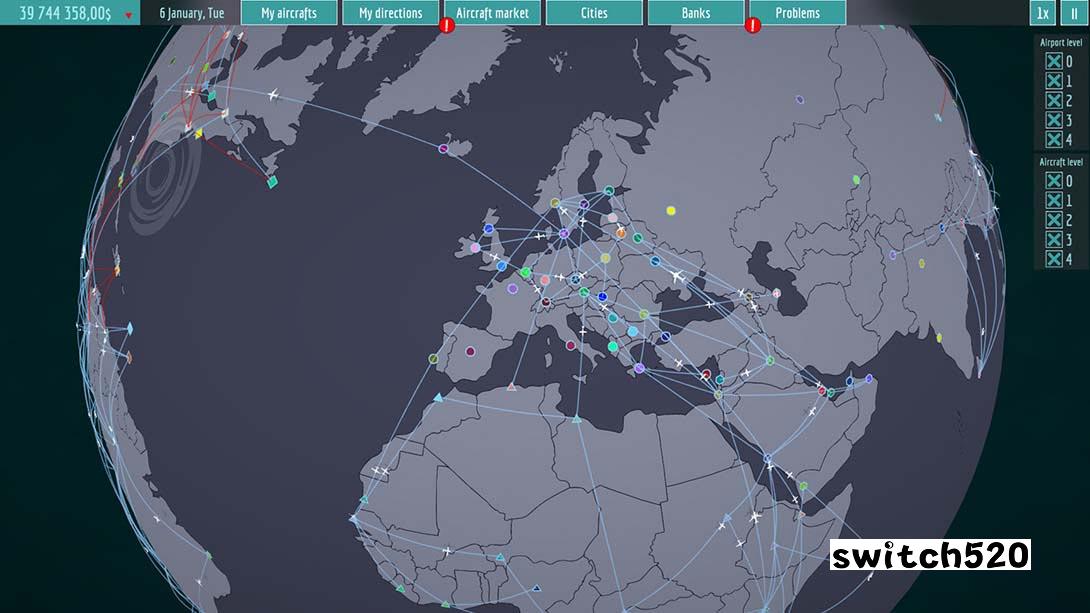Open the My directions tab

click(391, 13)
